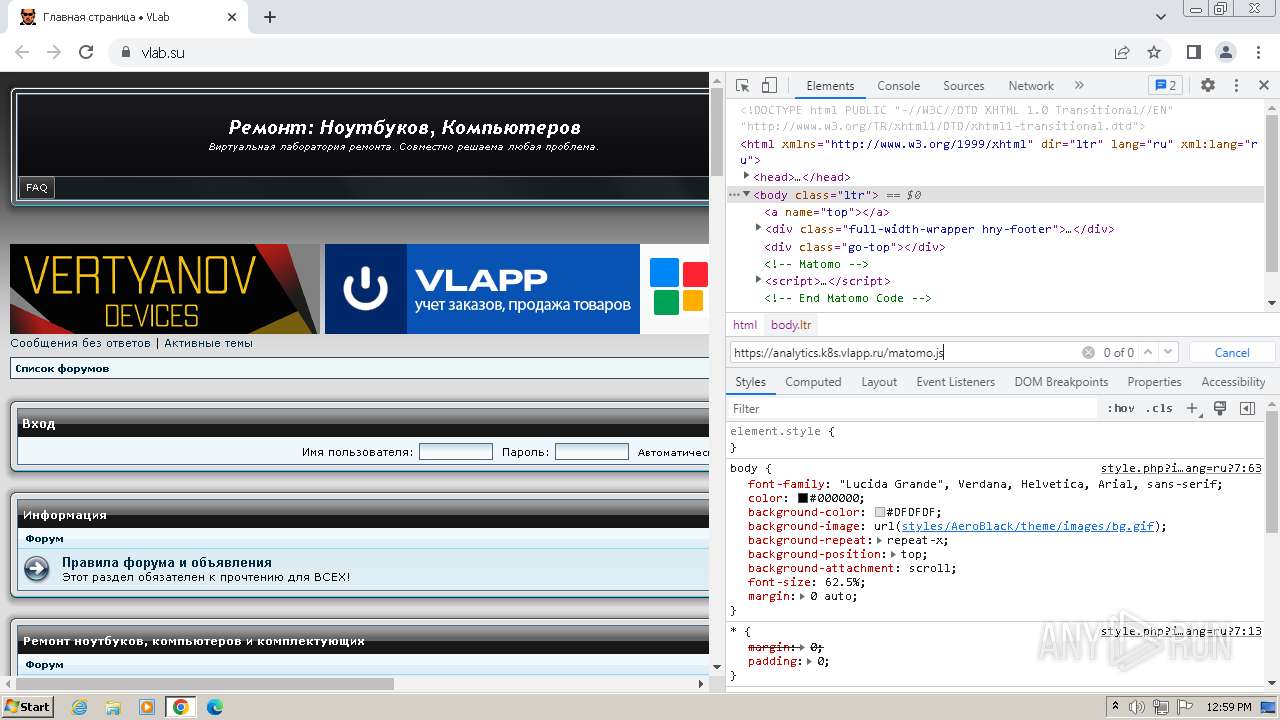Expand background-position shorthand triangle
Viewport: 1280px width, 720px height.
(x=893, y=554)
